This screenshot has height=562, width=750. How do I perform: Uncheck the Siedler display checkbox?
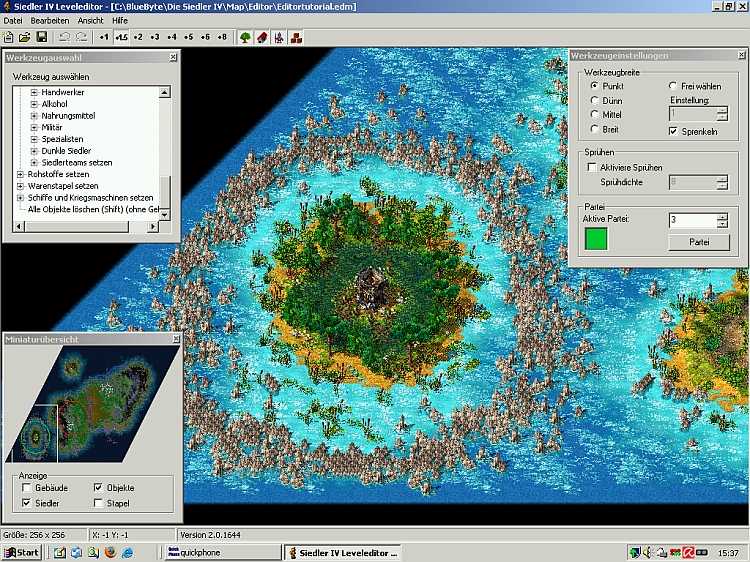(x=27, y=503)
